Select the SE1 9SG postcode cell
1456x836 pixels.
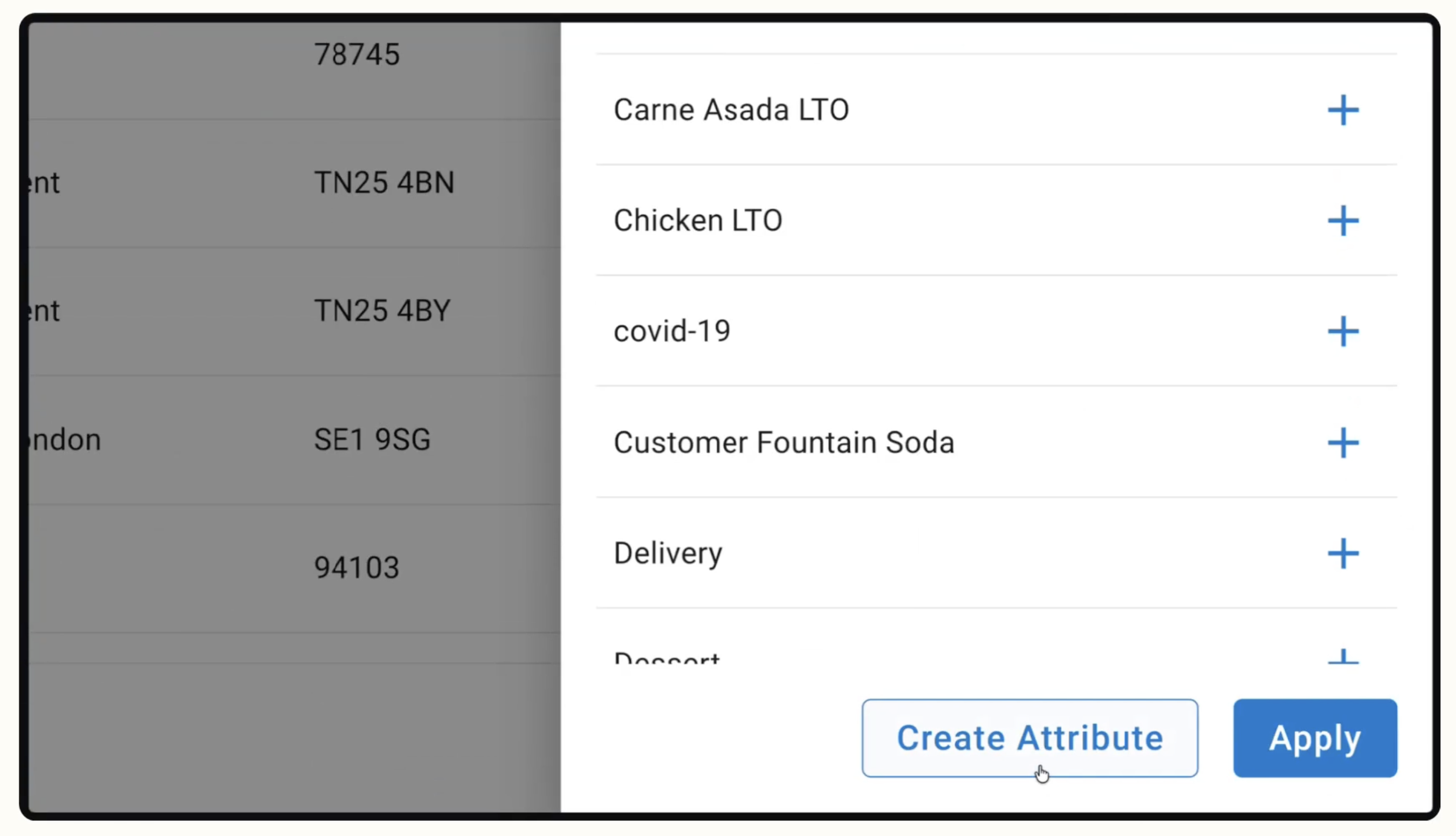[372, 439]
